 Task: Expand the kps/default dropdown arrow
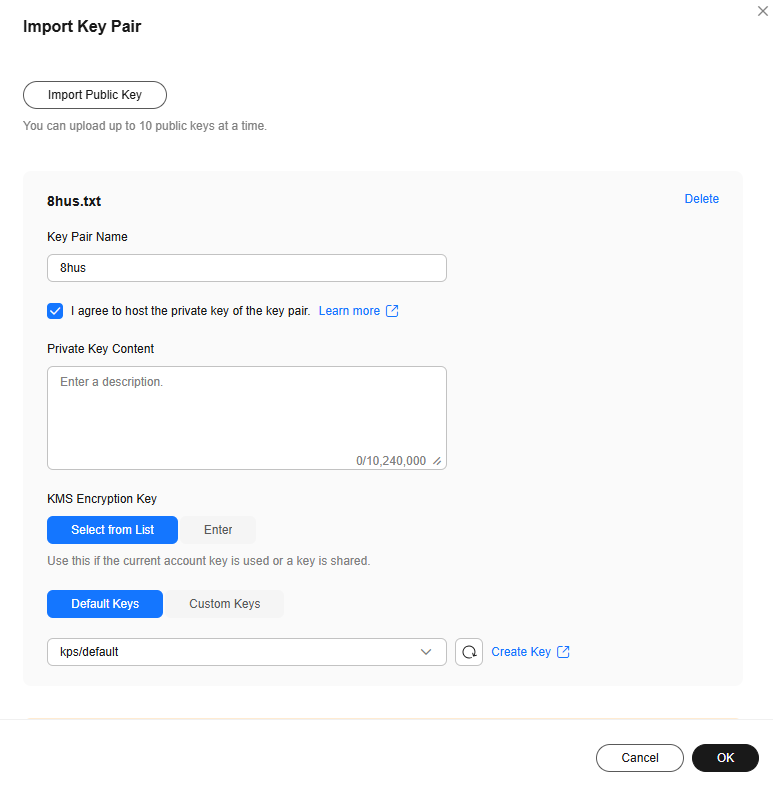pos(427,652)
